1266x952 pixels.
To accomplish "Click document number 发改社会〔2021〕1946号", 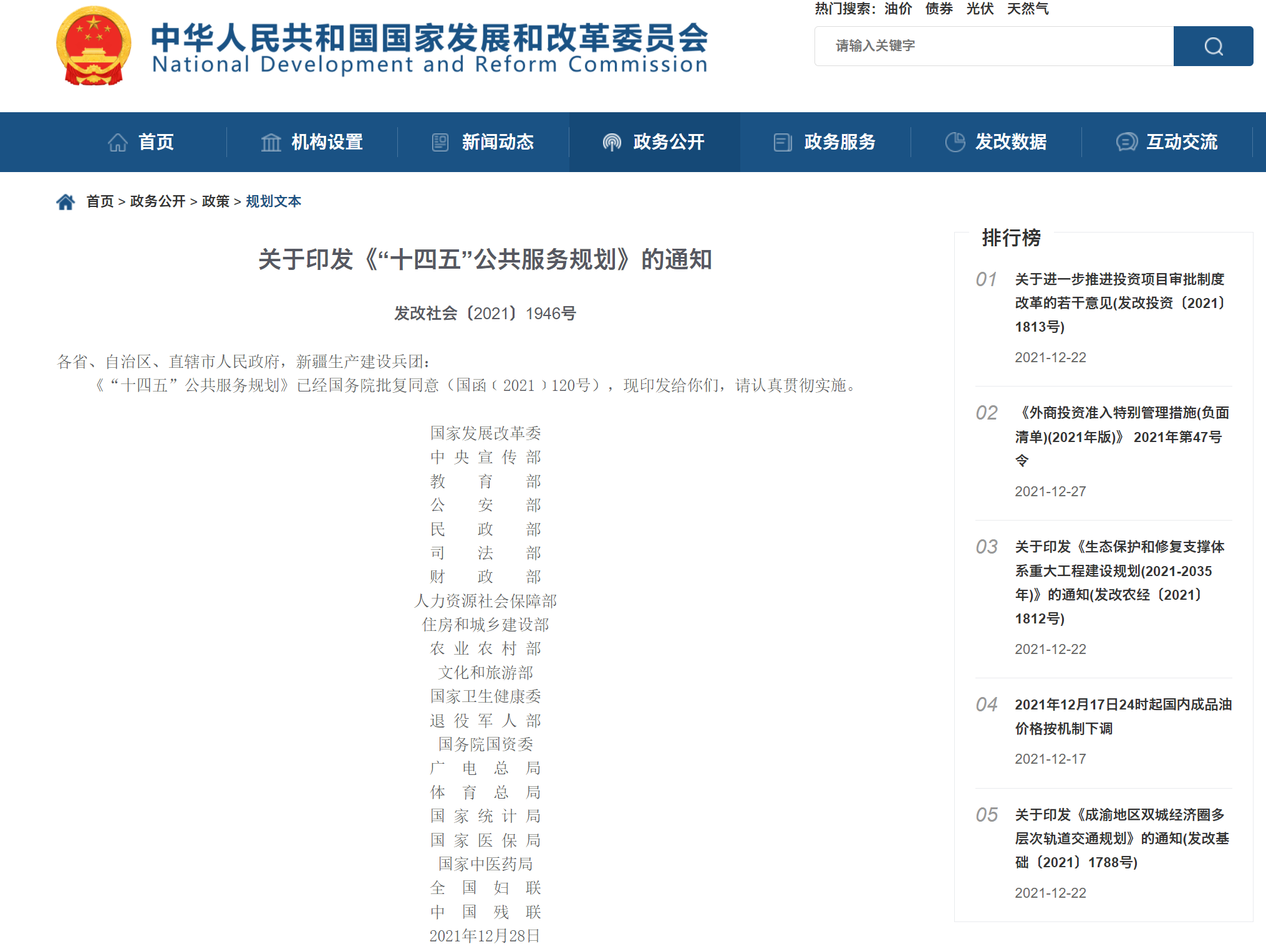I will pyautogui.click(x=485, y=313).
